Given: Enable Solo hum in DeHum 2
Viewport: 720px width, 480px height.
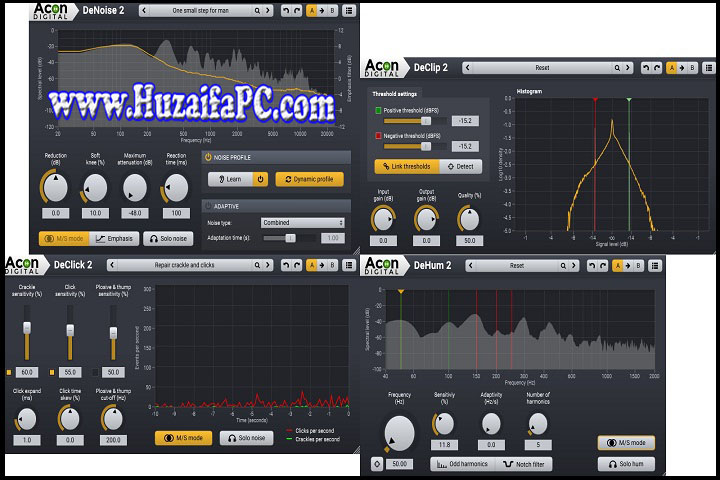Looking at the screenshot, I should (x=626, y=464).
